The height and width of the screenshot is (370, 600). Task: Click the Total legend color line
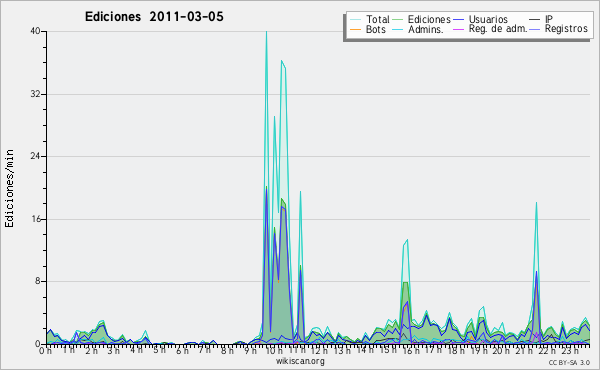[x=355, y=19]
